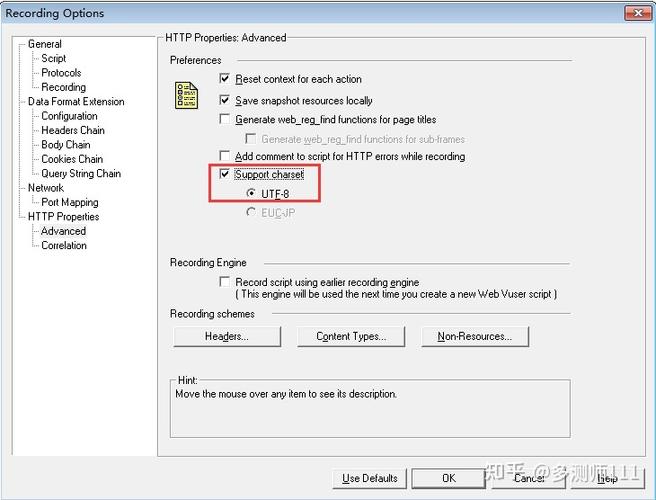Image resolution: width=656 pixels, height=500 pixels.
Task: Uncheck Reset context for each action
Action: (225, 79)
